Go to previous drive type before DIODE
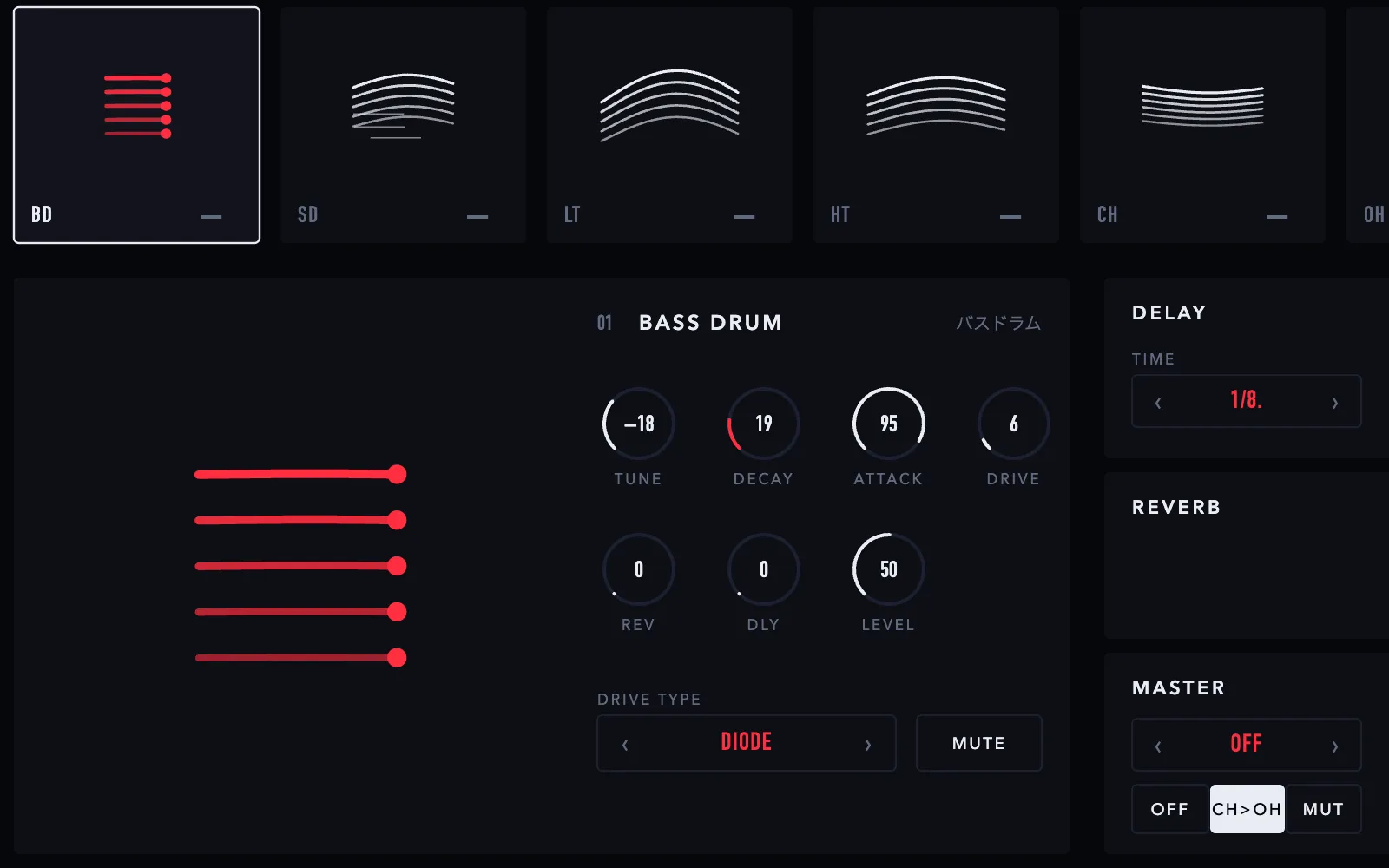The width and height of the screenshot is (1389, 868). click(625, 744)
